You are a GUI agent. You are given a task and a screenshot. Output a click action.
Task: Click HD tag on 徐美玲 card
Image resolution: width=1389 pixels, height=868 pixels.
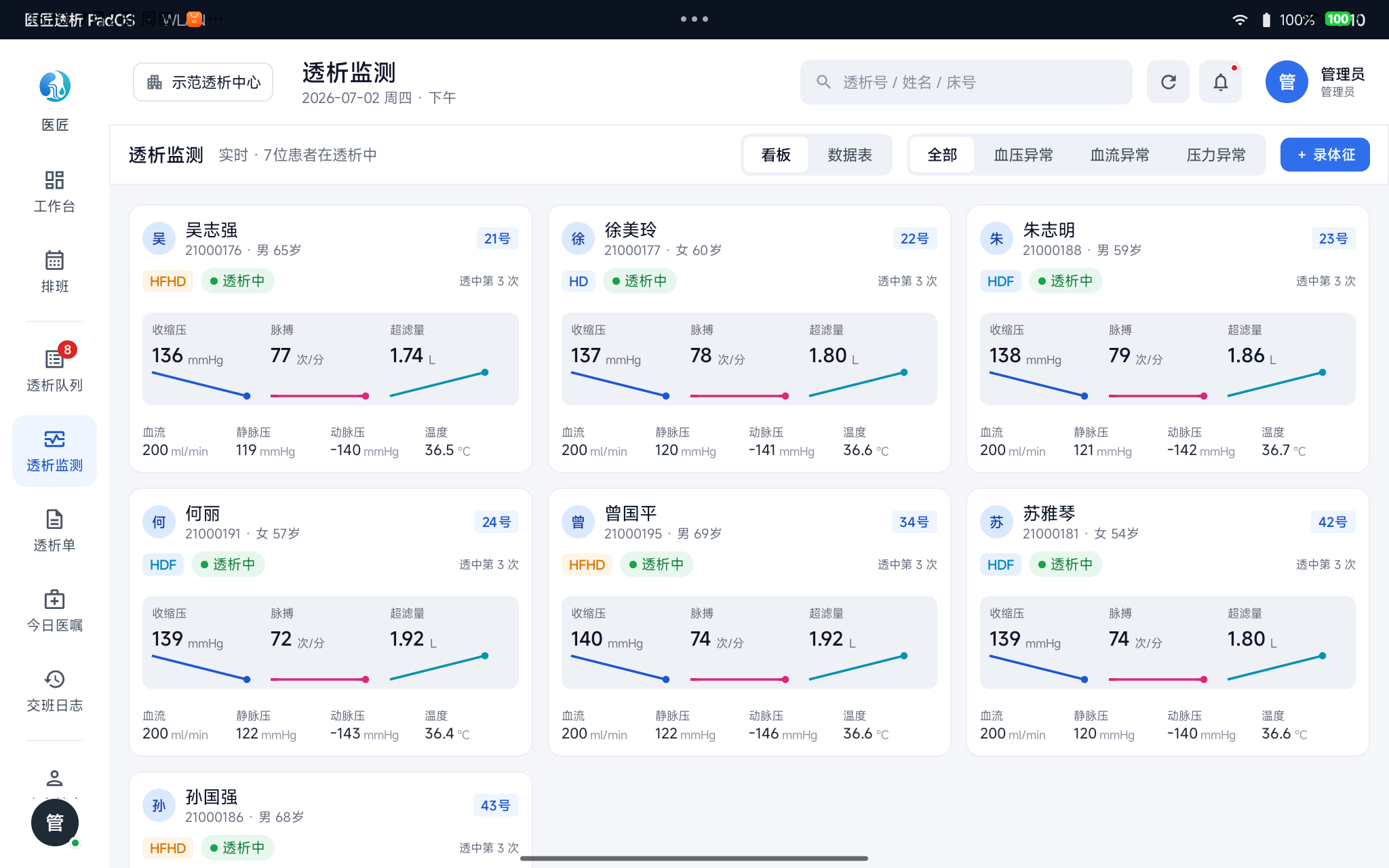578,281
